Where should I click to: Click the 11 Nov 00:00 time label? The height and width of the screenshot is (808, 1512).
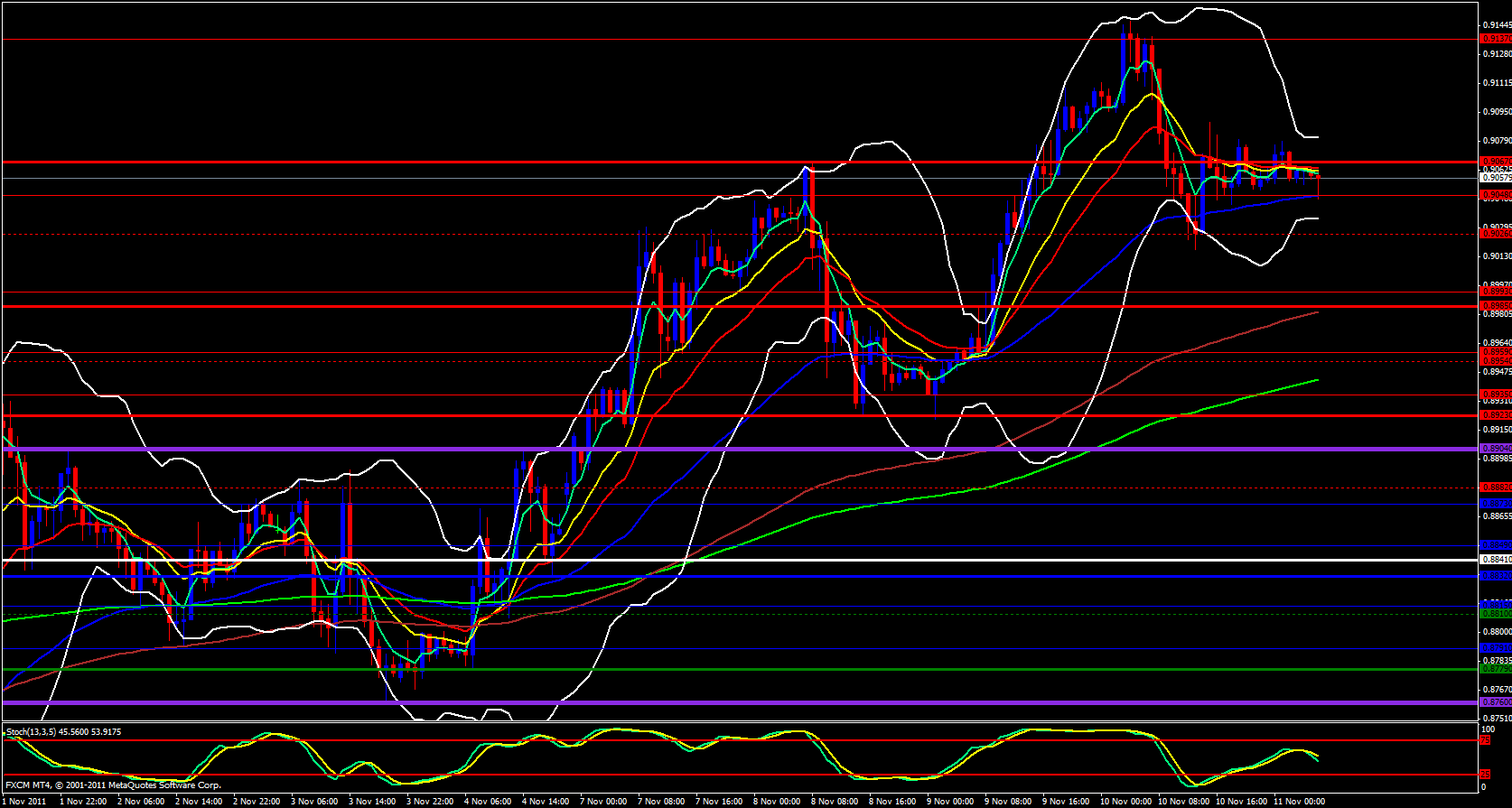pos(1298,801)
